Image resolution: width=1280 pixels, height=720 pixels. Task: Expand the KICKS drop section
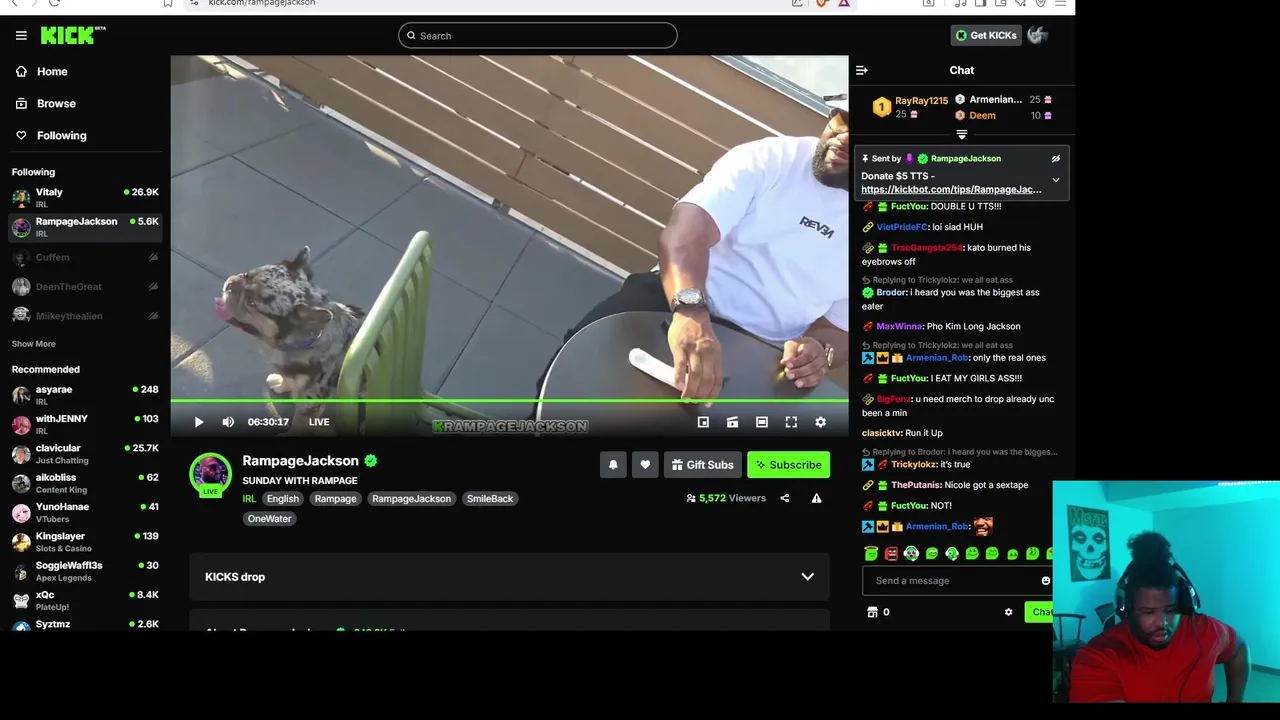coord(509,577)
